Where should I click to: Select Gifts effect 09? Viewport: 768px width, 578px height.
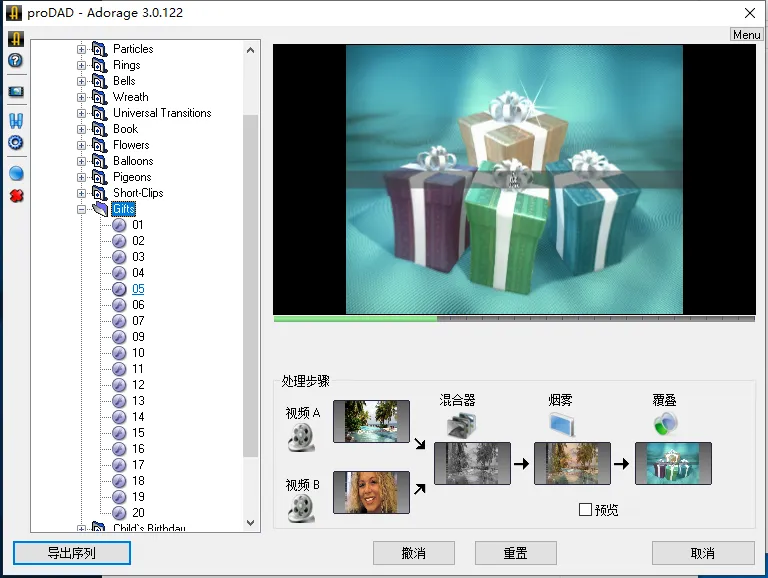click(138, 337)
